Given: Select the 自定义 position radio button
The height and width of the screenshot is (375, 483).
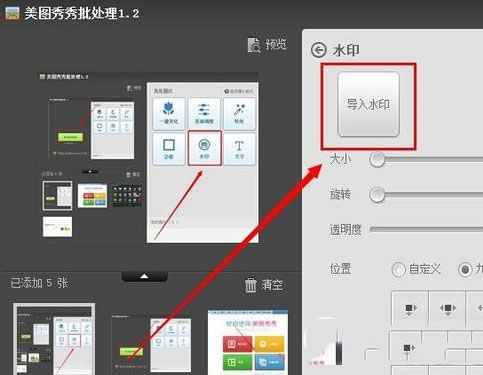Looking at the screenshot, I should point(398,269).
